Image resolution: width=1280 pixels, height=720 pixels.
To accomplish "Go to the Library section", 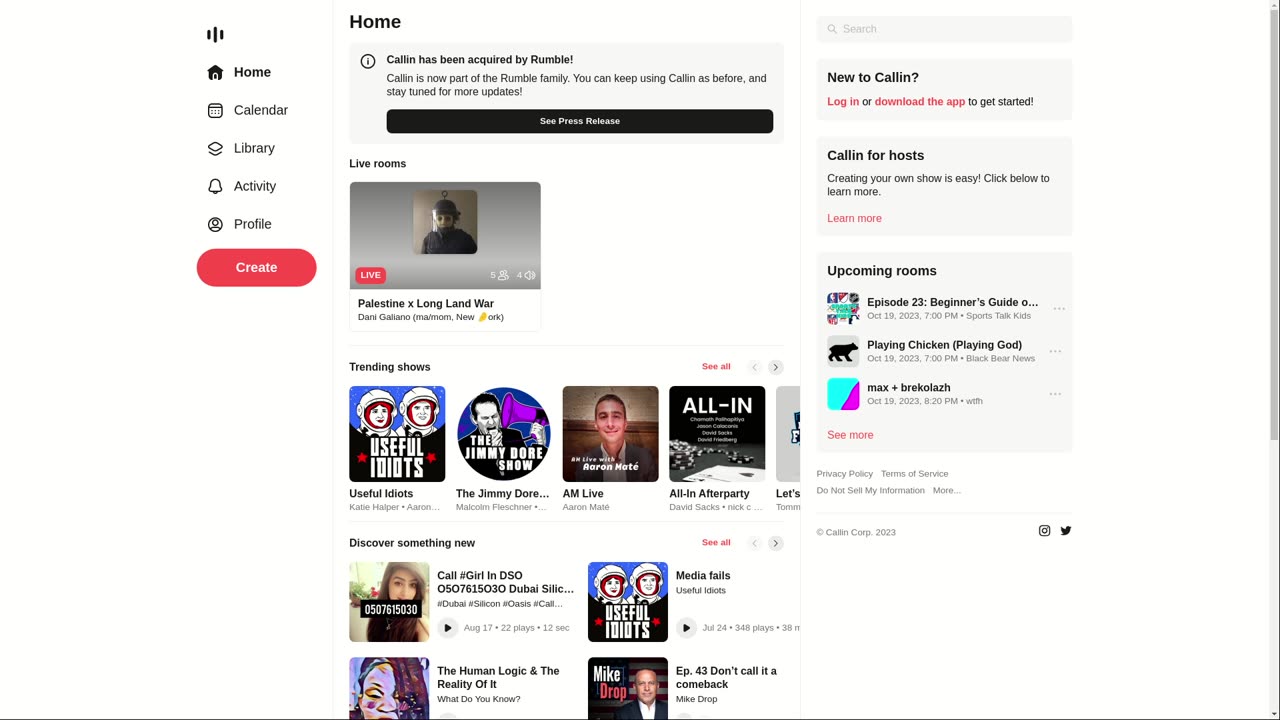I will pyautogui.click(x=240, y=148).
